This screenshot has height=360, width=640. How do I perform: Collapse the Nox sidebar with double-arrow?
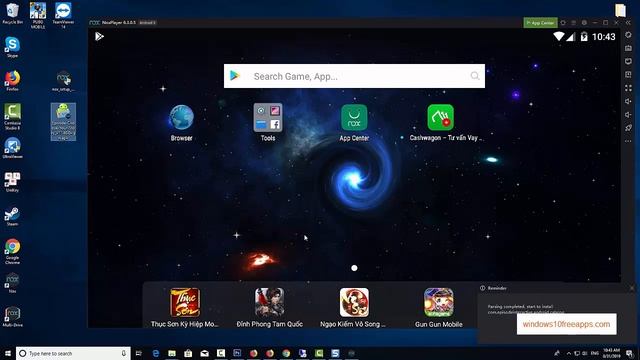click(x=628, y=23)
